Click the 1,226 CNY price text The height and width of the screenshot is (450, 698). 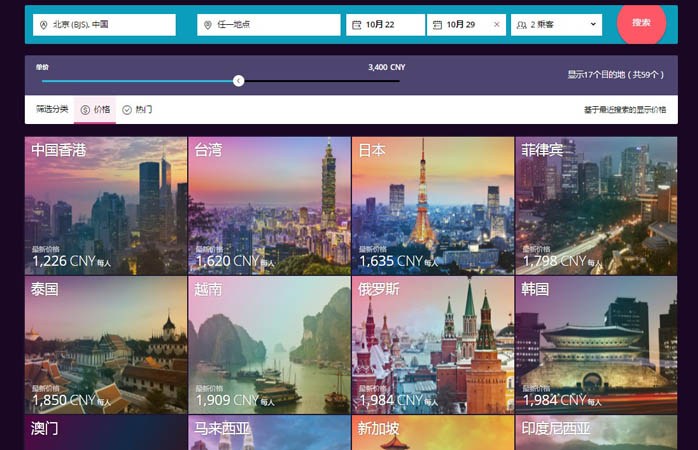pos(64,261)
